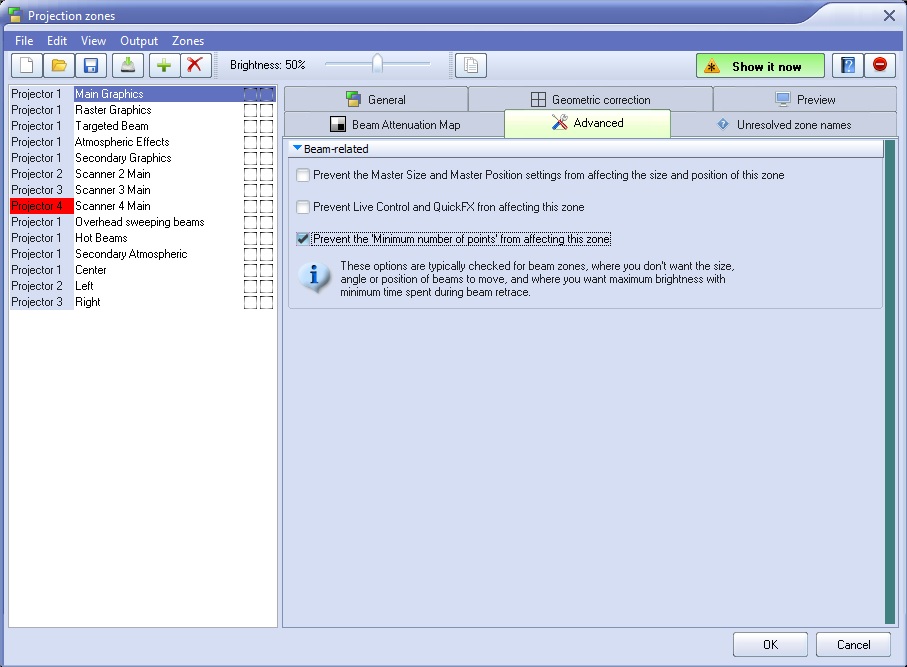Click the save floppy disk icon
This screenshot has height=667, width=907.
[x=91, y=66]
